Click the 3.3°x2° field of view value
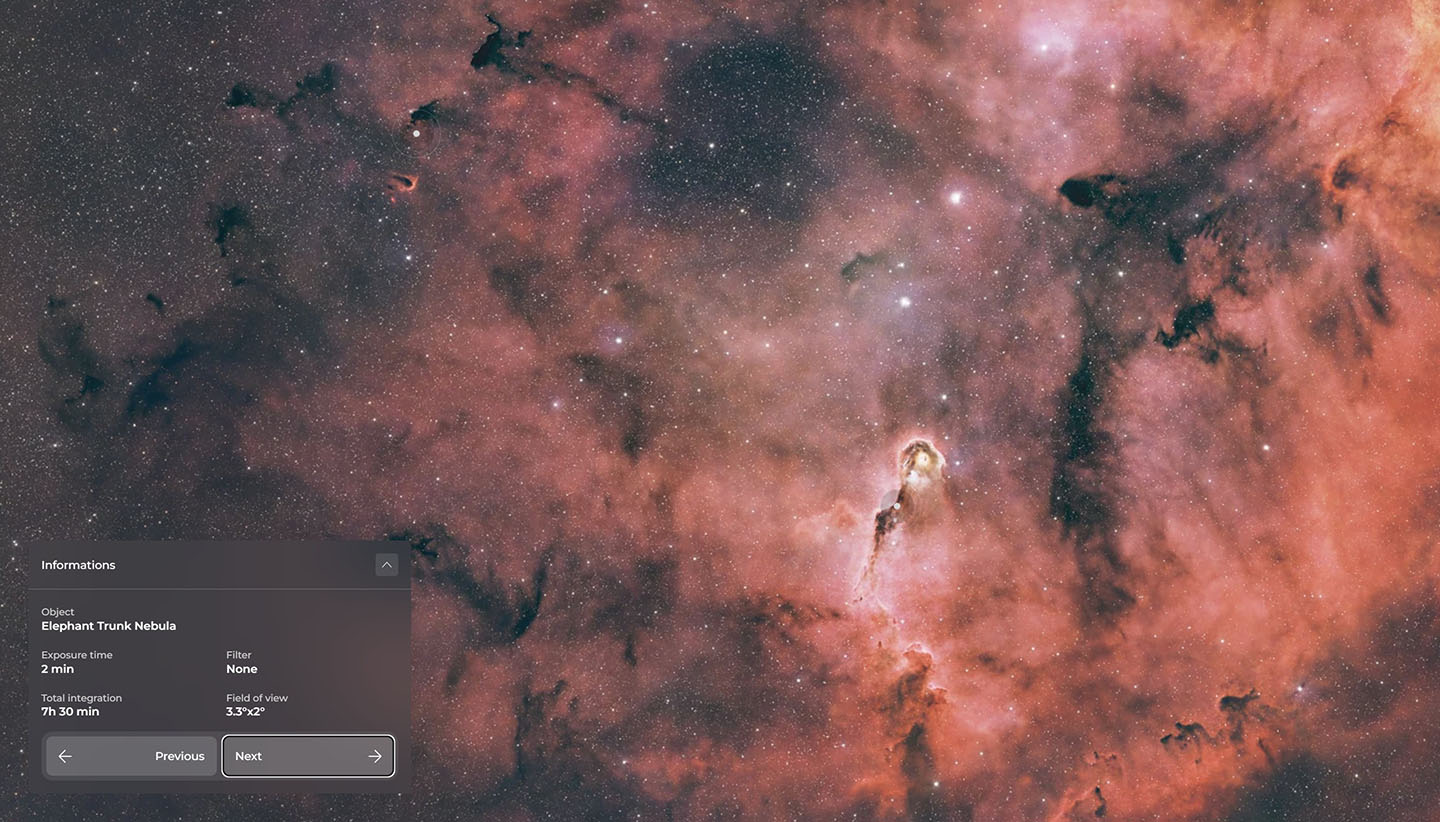Screen dimensions: 1440x822 [x=245, y=712]
